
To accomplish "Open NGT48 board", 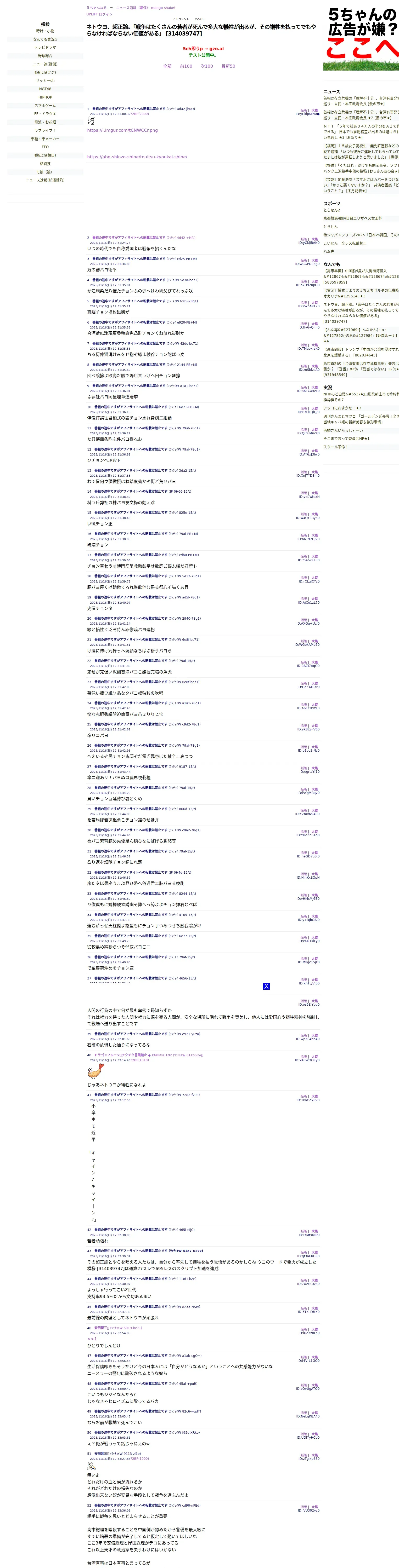I will pyautogui.click(x=45, y=89).
